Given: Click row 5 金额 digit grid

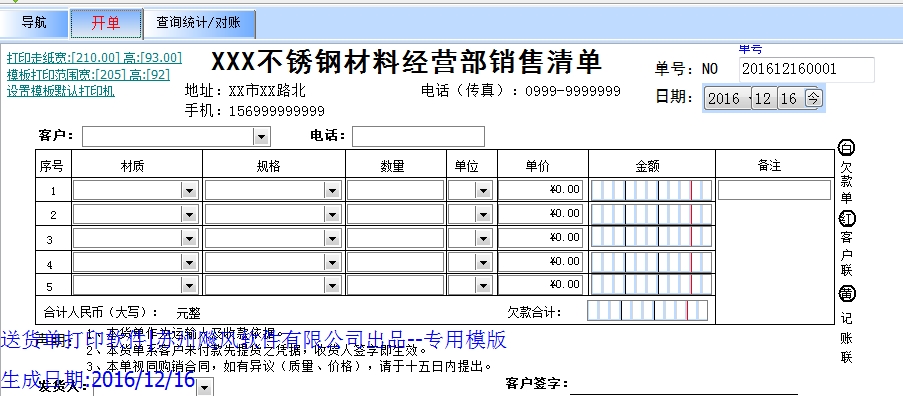Looking at the screenshot, I should coord(651,285).
